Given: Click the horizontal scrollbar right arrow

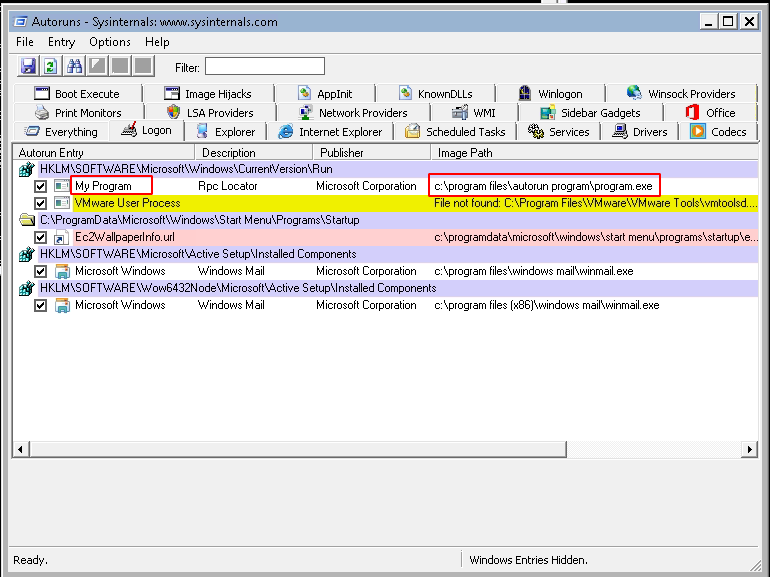Looking at the screenshot, I should pos(749,451).
